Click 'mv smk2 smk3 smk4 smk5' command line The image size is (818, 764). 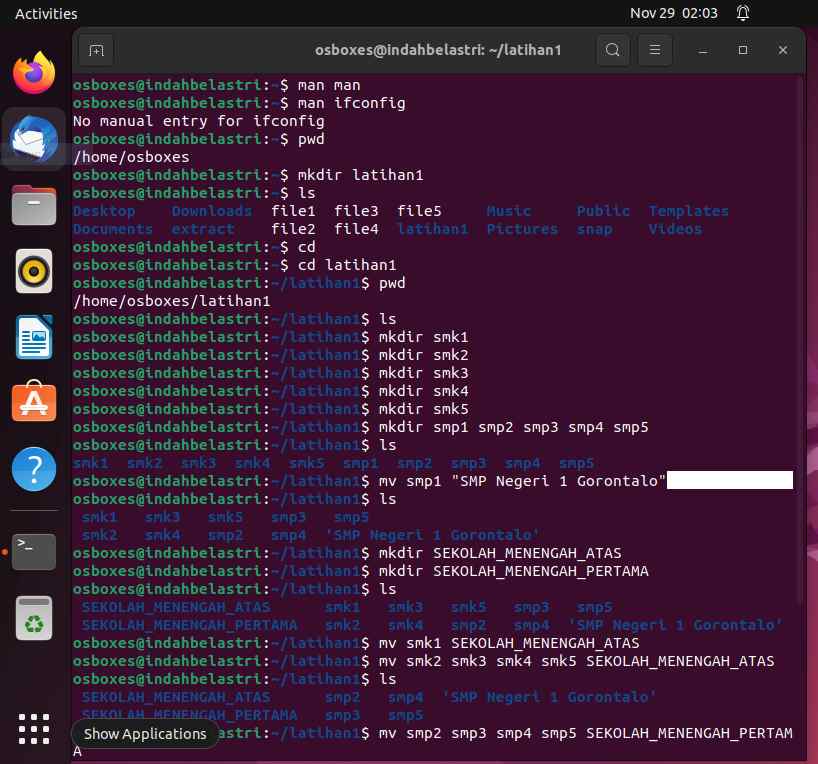[576, 661]
